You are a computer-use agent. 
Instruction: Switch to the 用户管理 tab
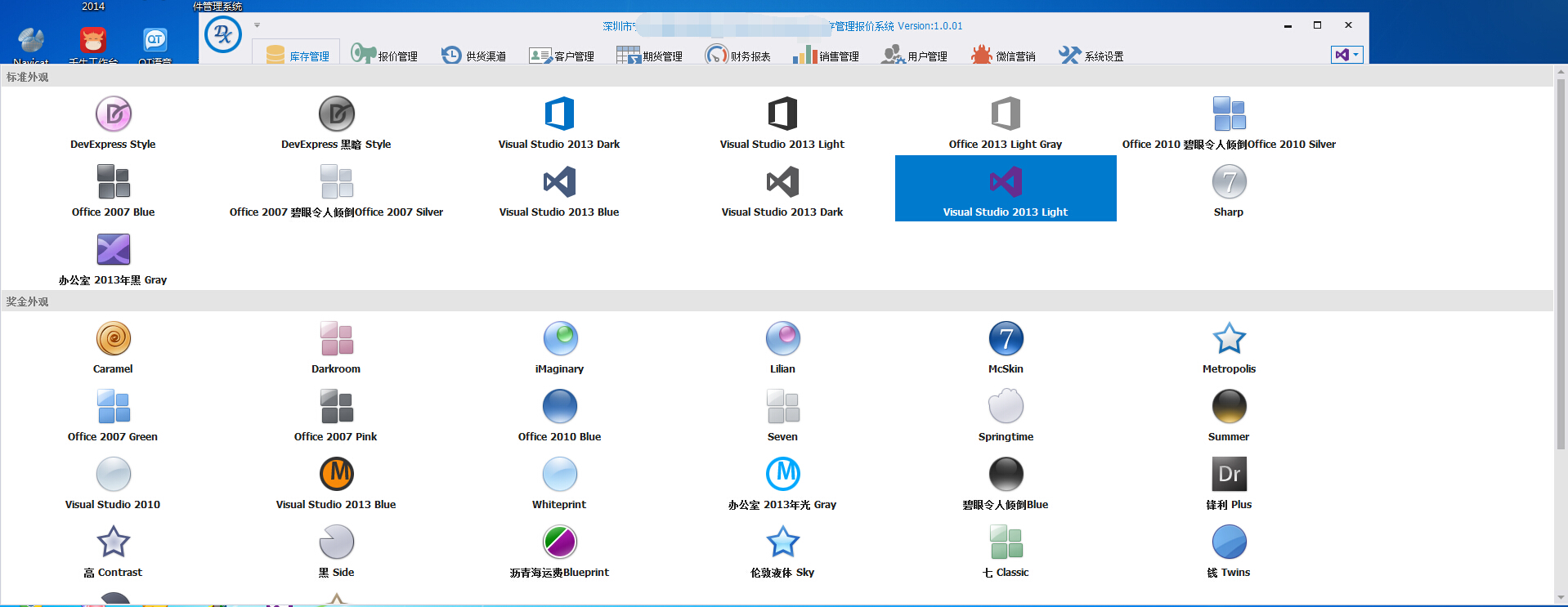[915, 56]
